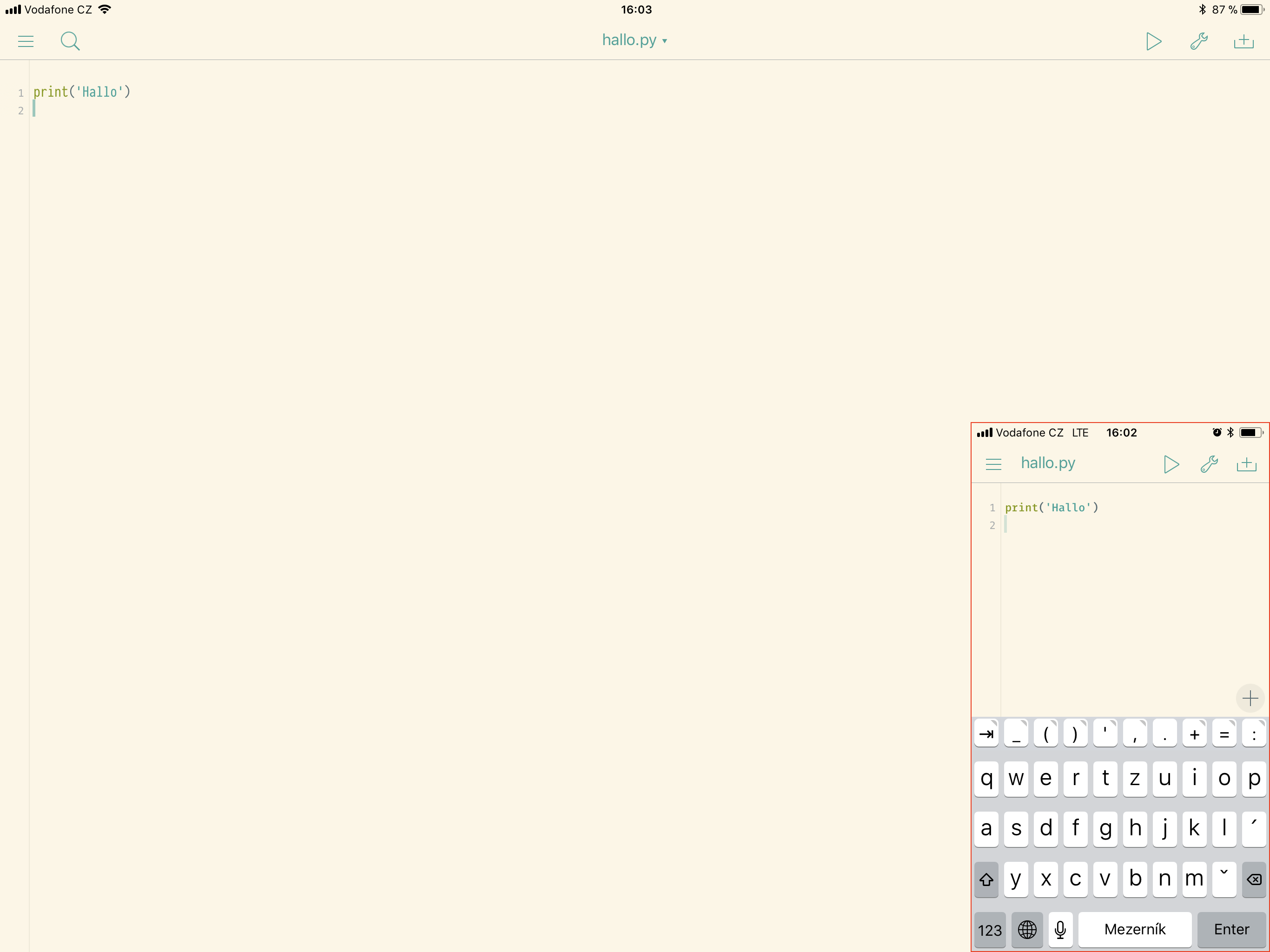This screenshot has height=952, width=1270.
Task: Tap the microphone dictation key
Action: point(1060,930)
